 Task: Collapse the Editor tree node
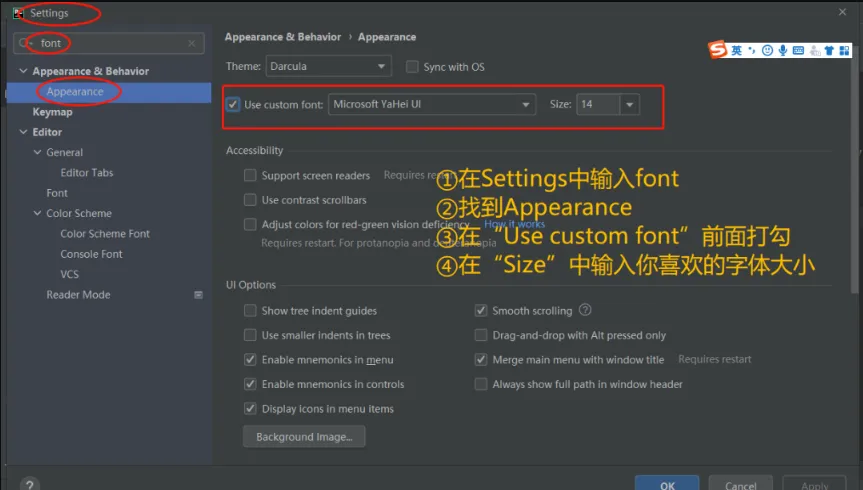(23, 132)
